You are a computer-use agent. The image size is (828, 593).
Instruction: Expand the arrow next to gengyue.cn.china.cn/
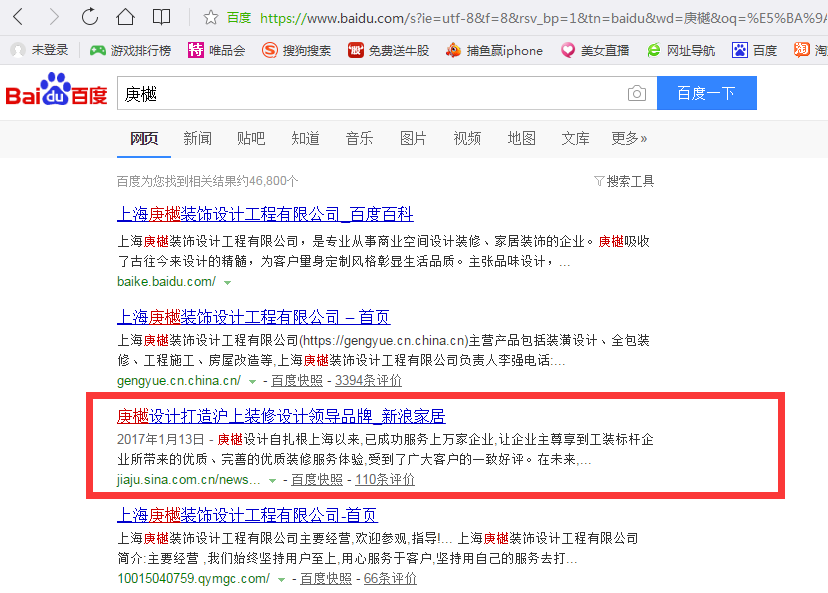(252, 381)
